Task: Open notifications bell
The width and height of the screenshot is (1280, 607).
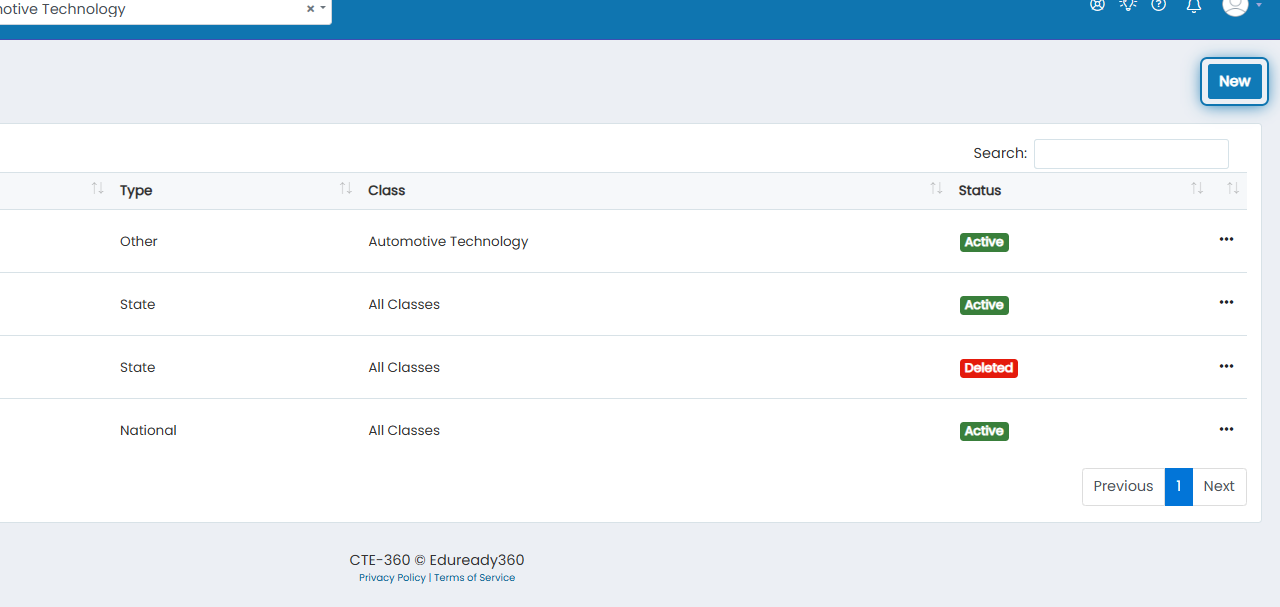Action: click(1193, 5)
